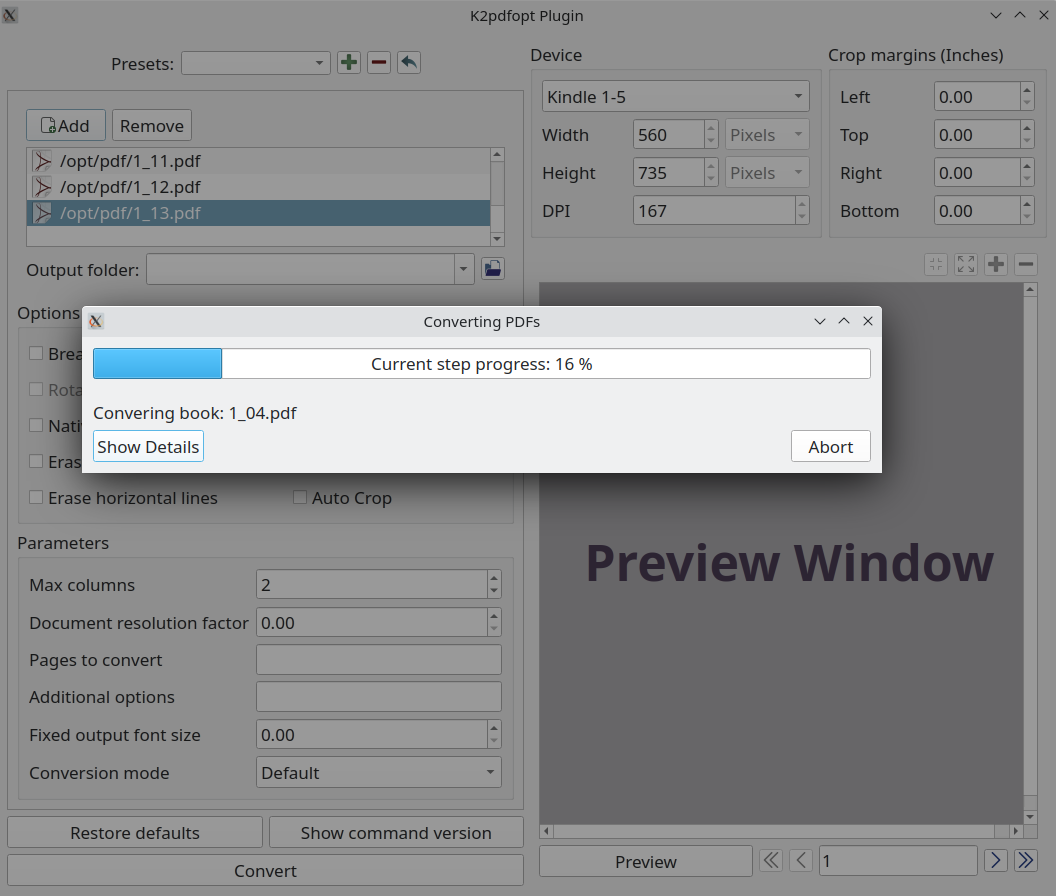Abort the PDF conversion
The image size is (1056, 896).
[x=830, y=447]
